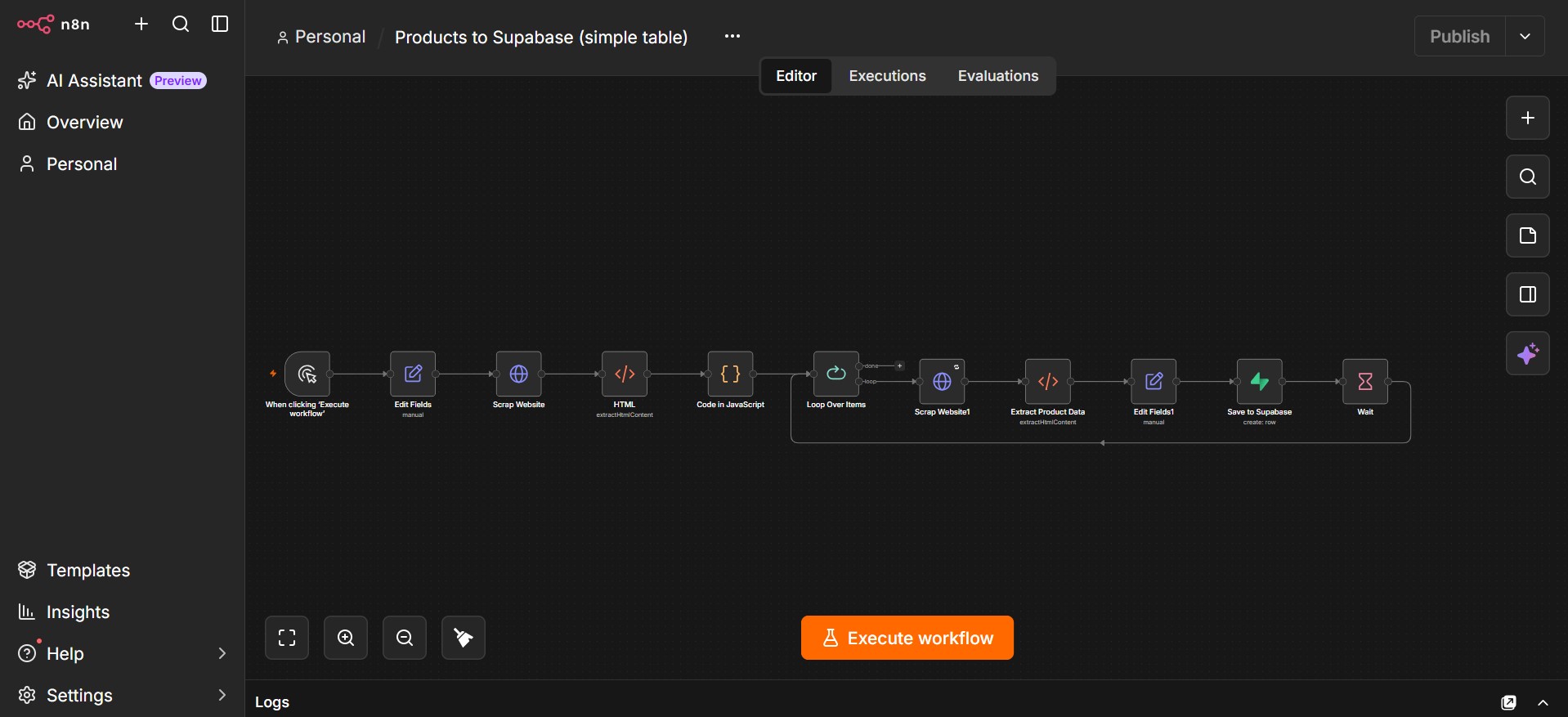Select the Scrap Website1 node
The image size is (1568, 717).
click(942, 381)
